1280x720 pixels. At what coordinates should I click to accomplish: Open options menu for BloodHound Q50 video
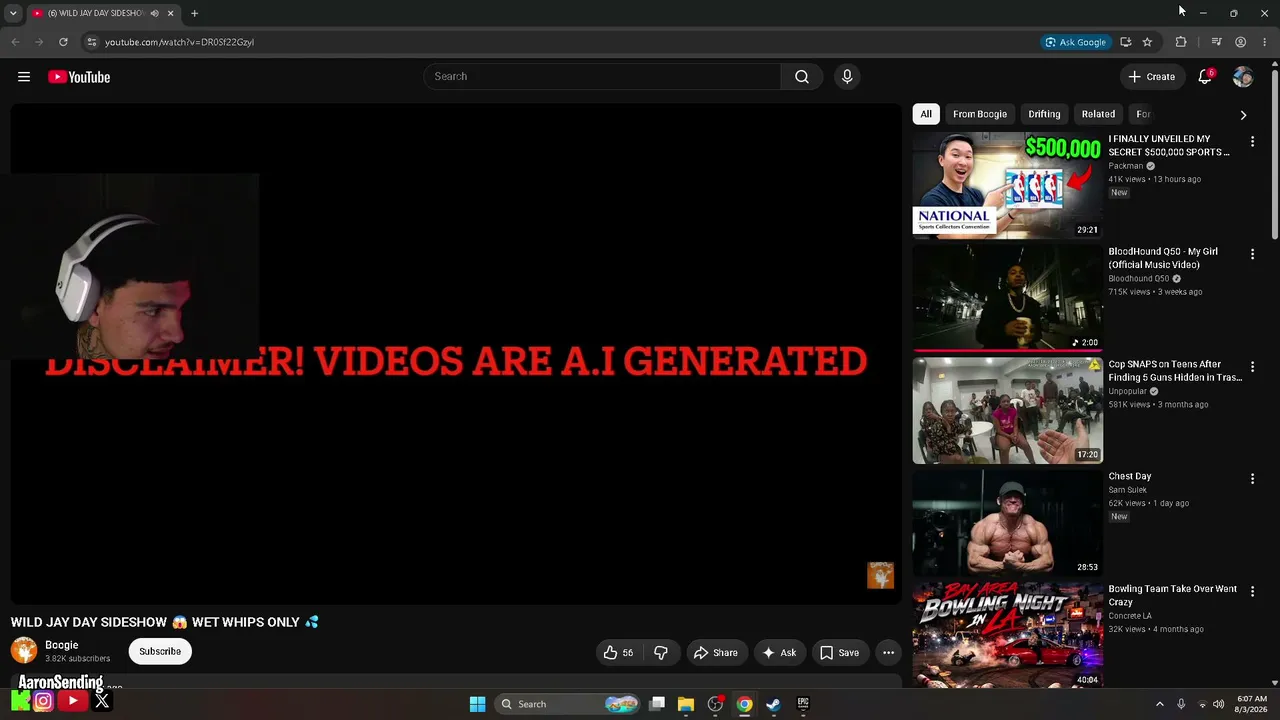point(1252,255)
